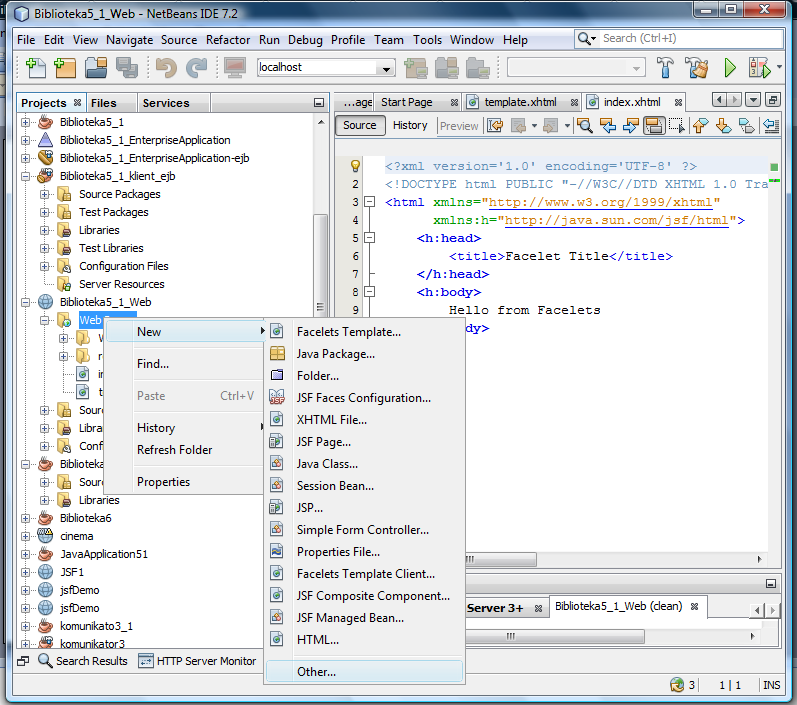This screenshot has height=705, width=797.
Task: Switch editor to History view
Action: click(x=410, y=125)
